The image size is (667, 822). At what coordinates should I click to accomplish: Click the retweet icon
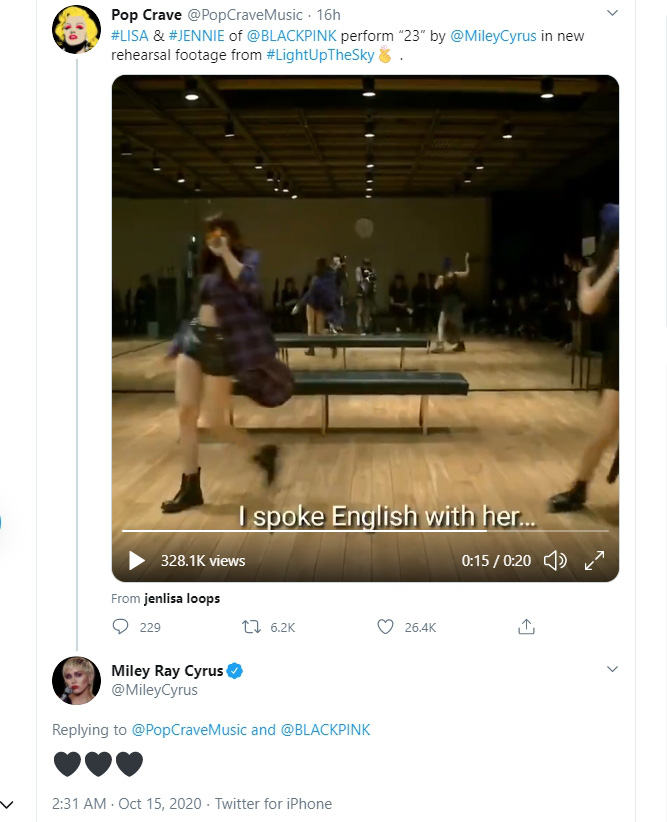click(251, 626)
